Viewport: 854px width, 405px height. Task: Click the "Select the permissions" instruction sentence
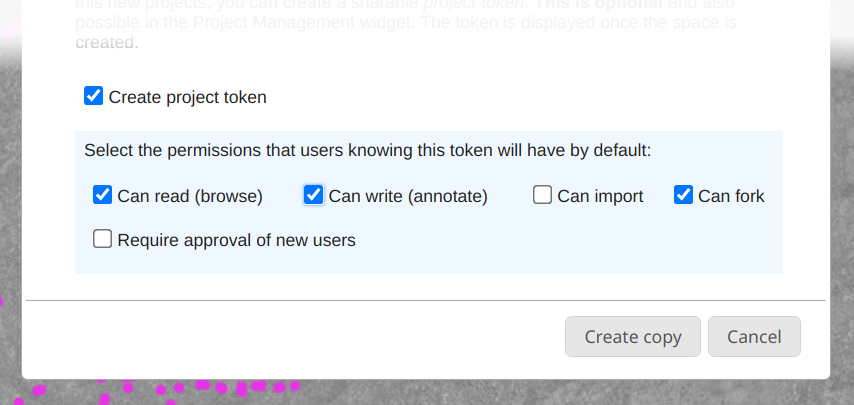(x=367, y=151)
